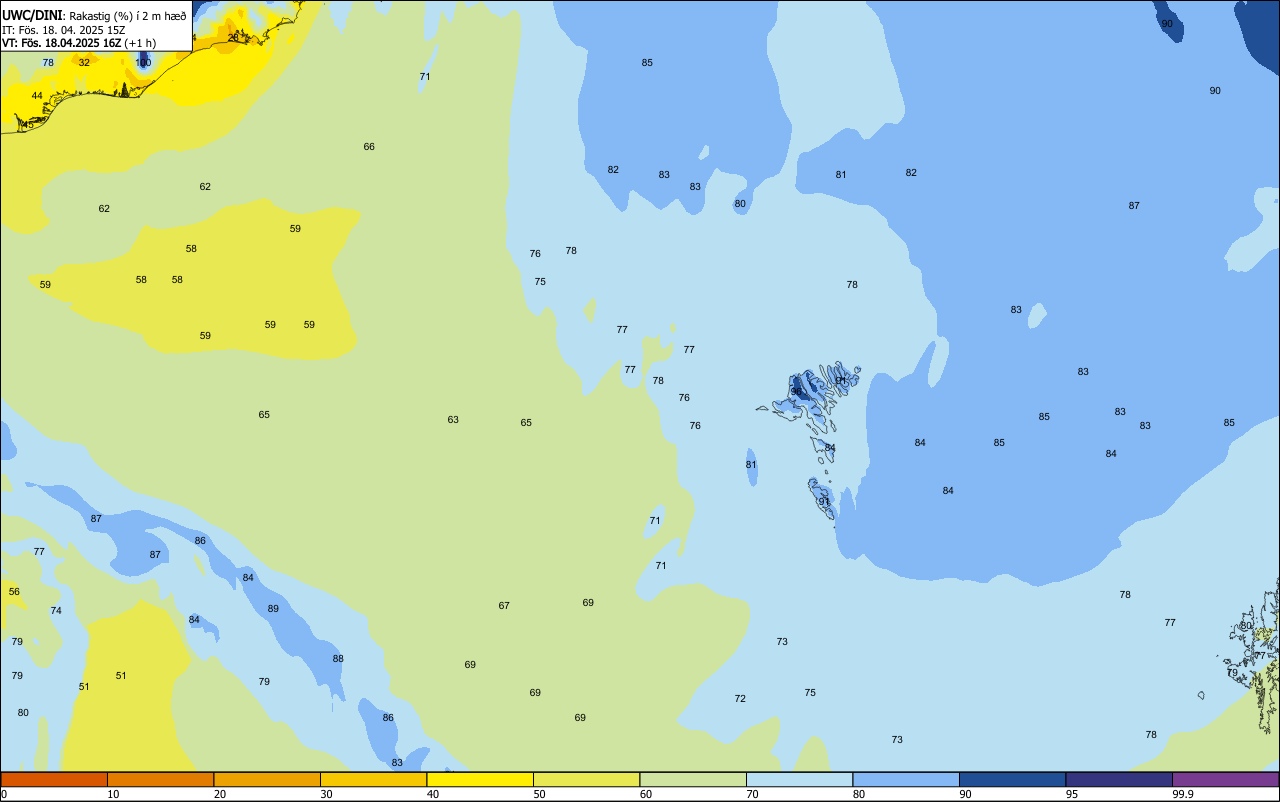The height and width of the screenshot is (802, 1280).
Task: Click the 'IT: Fös. 18. 04. 2025 15Z' line
Action: tap(63, 30)
